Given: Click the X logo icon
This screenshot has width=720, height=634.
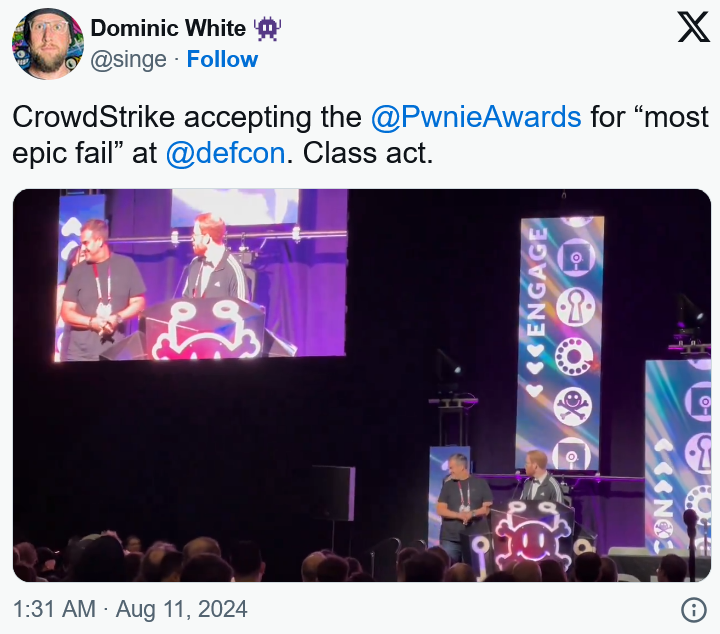Looking at the screenshot, I should click(x=694, y=27).
